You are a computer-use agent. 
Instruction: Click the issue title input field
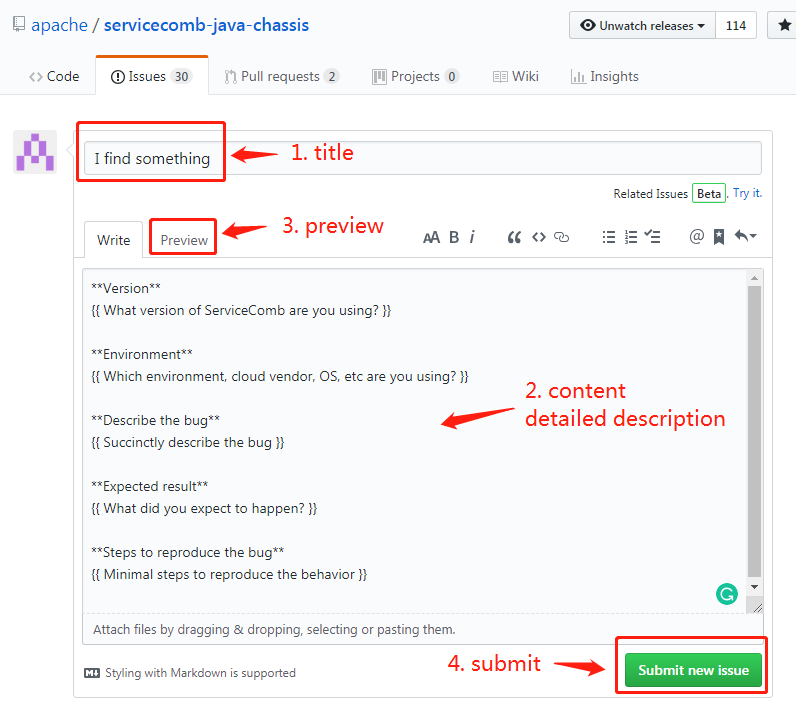pos(420,158)
